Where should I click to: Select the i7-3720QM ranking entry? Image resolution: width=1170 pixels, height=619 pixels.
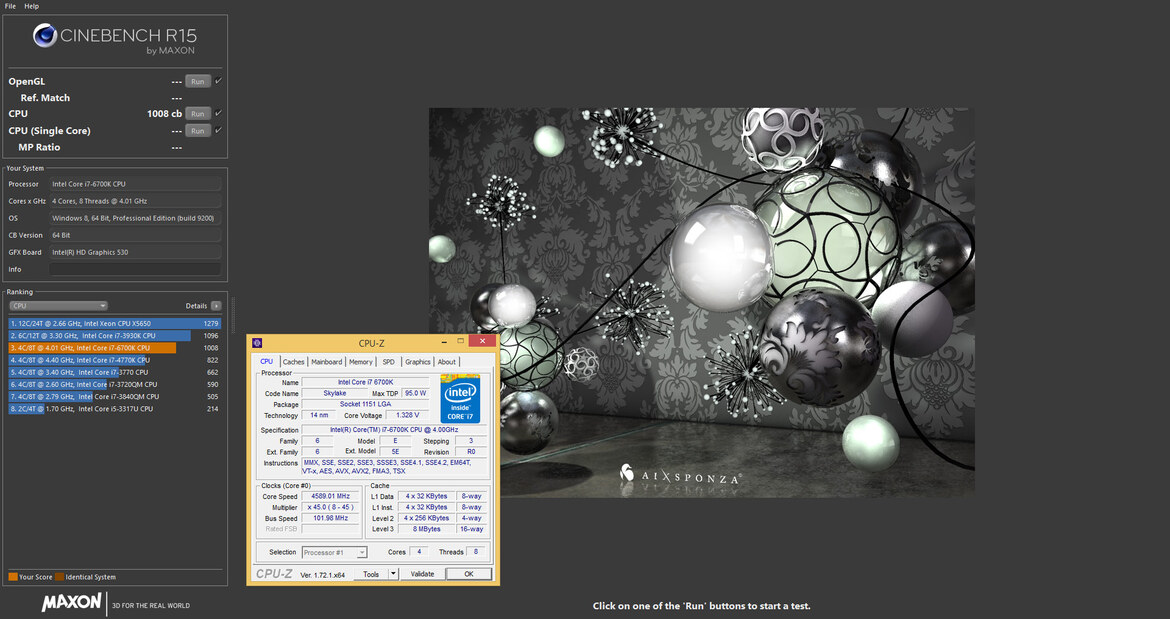[115, 384]
